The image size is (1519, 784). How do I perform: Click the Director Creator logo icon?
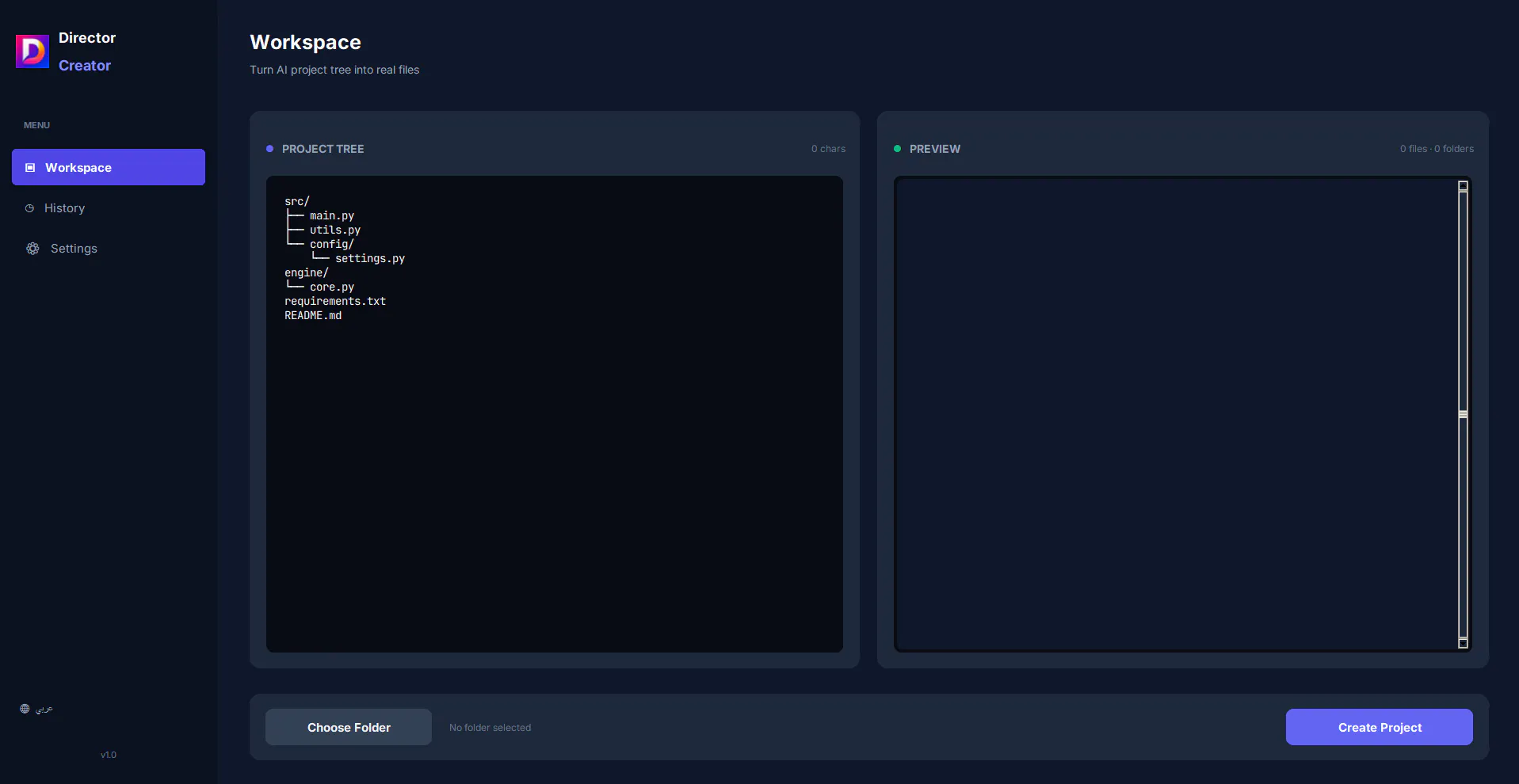point(32,51)
